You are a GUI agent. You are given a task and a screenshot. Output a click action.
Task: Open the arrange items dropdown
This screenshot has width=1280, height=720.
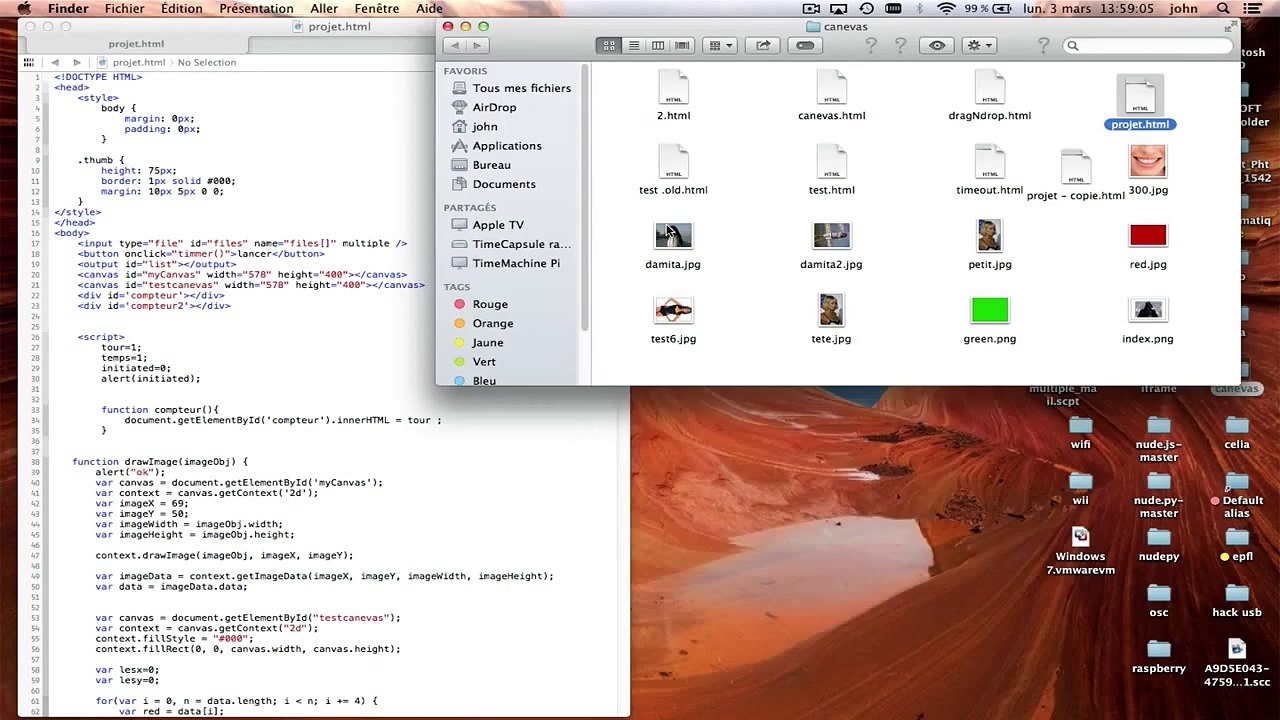tap(720, 45)
